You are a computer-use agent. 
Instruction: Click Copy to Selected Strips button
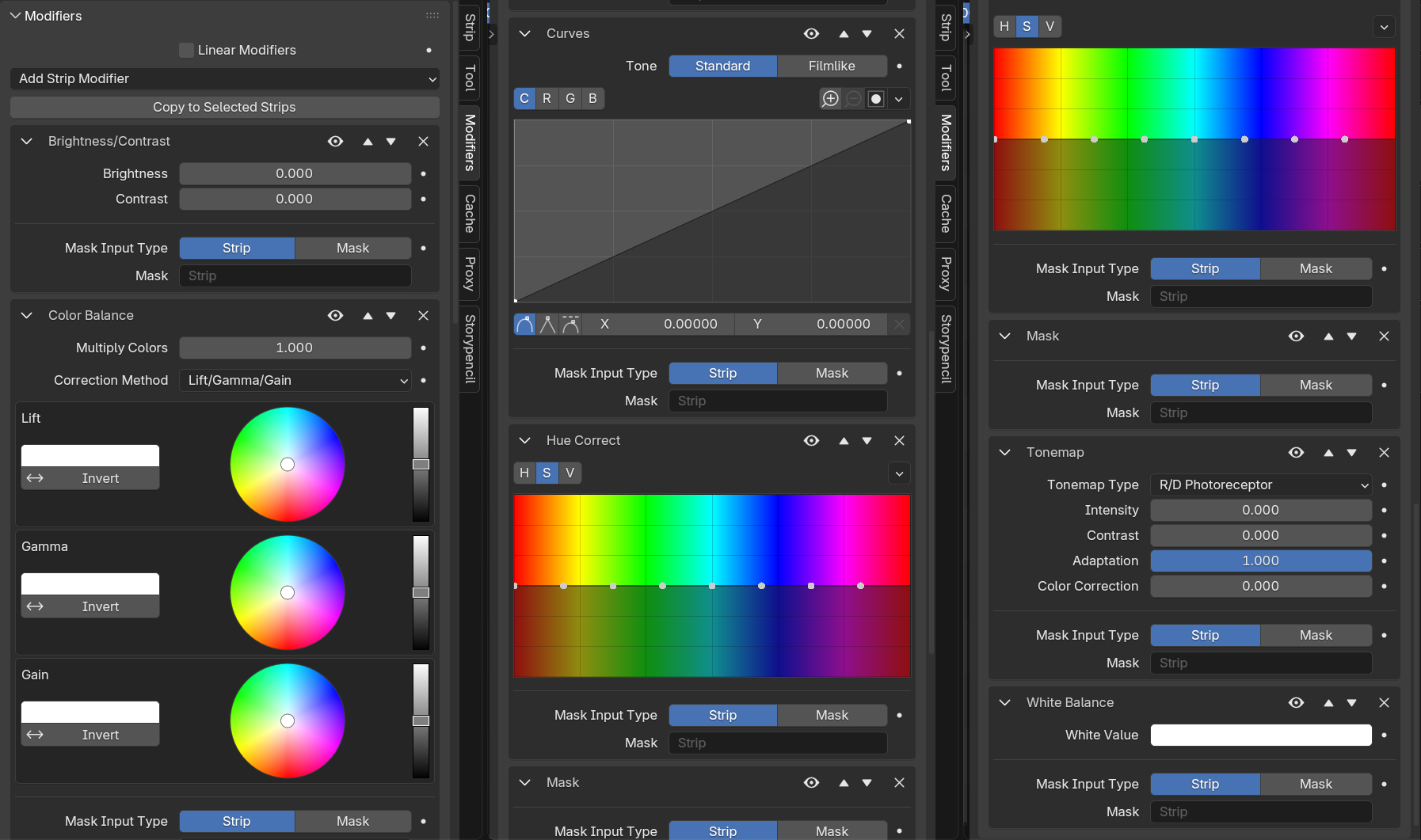(x=225, y=107)
